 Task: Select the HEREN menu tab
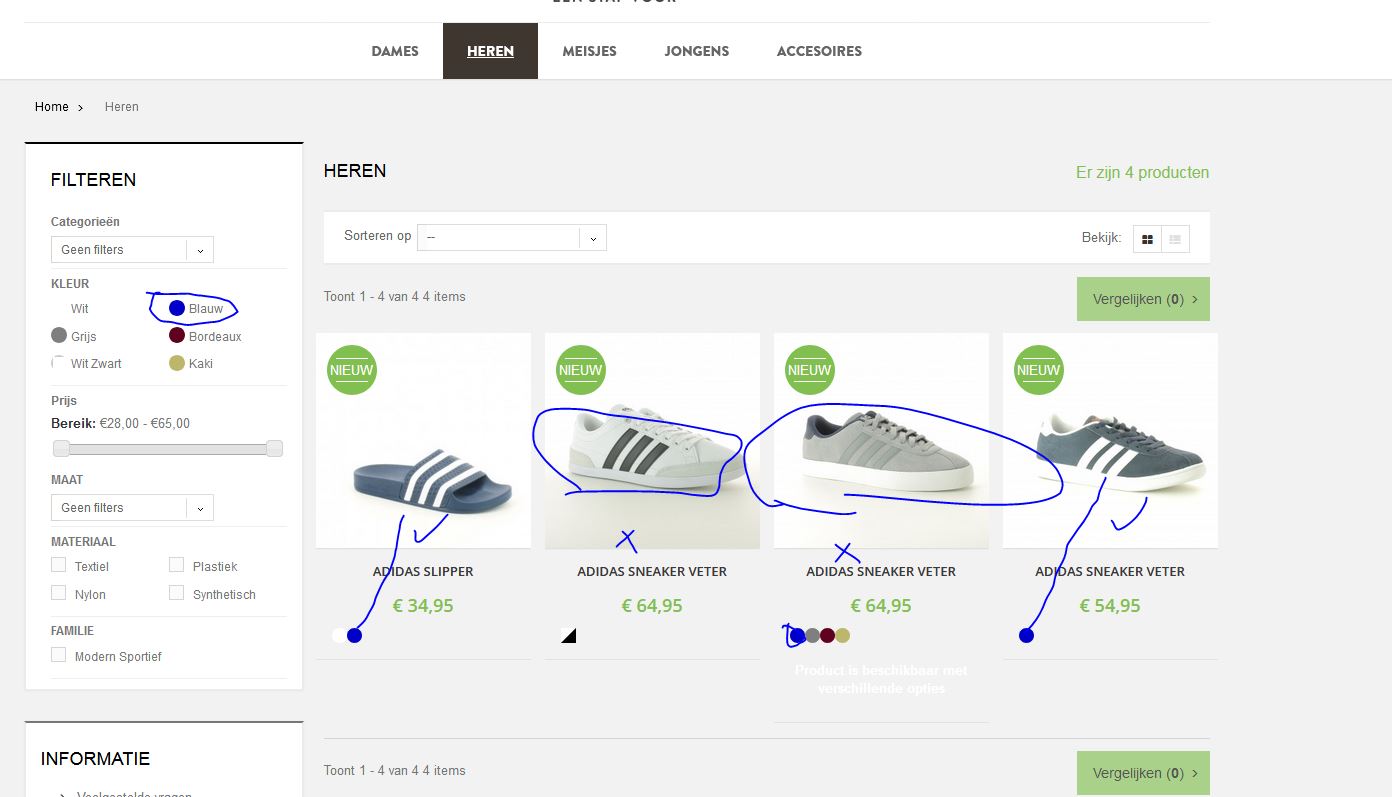(x=490, y=51)
